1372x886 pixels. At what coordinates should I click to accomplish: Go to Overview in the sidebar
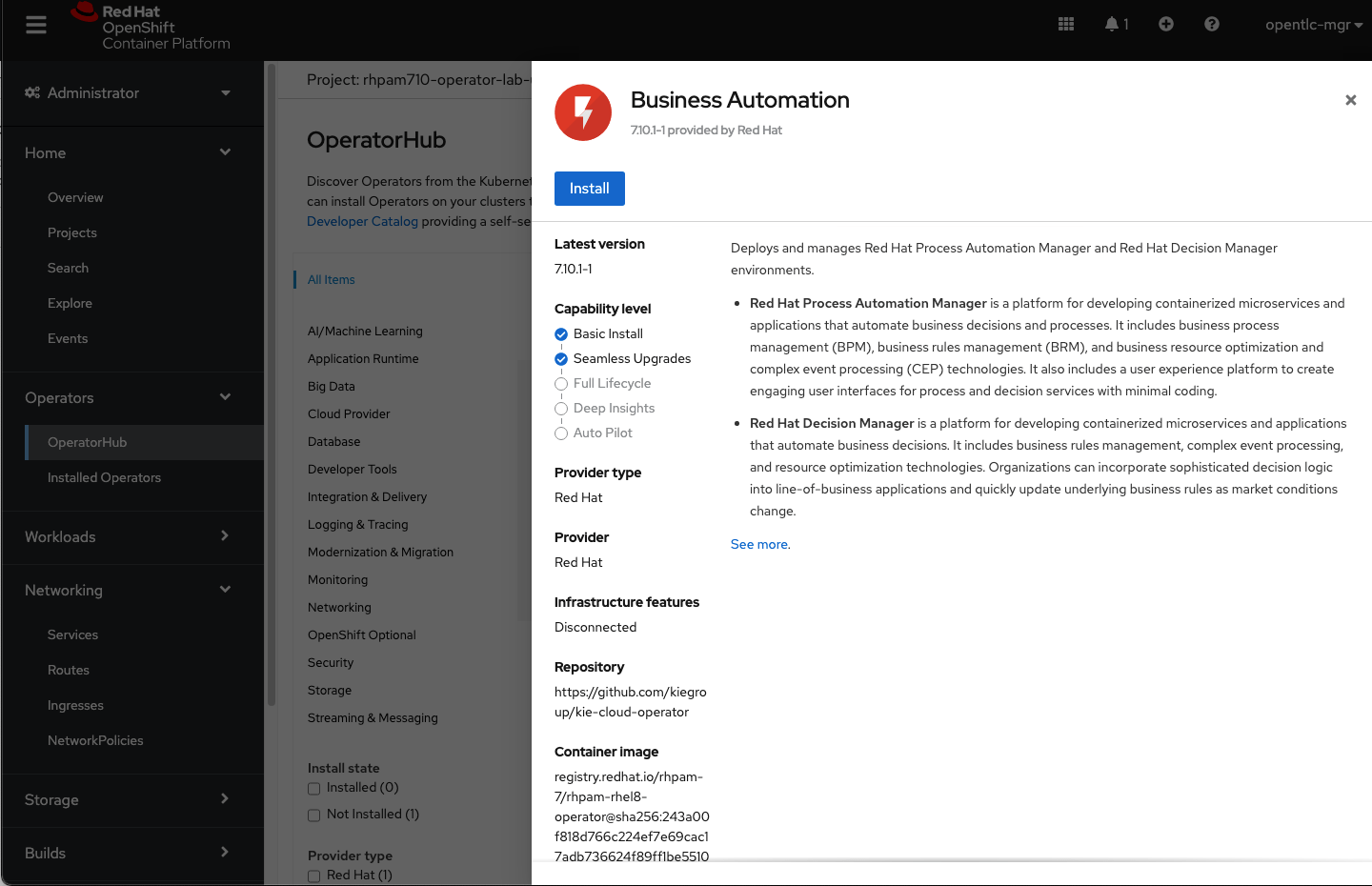[75, 197]
